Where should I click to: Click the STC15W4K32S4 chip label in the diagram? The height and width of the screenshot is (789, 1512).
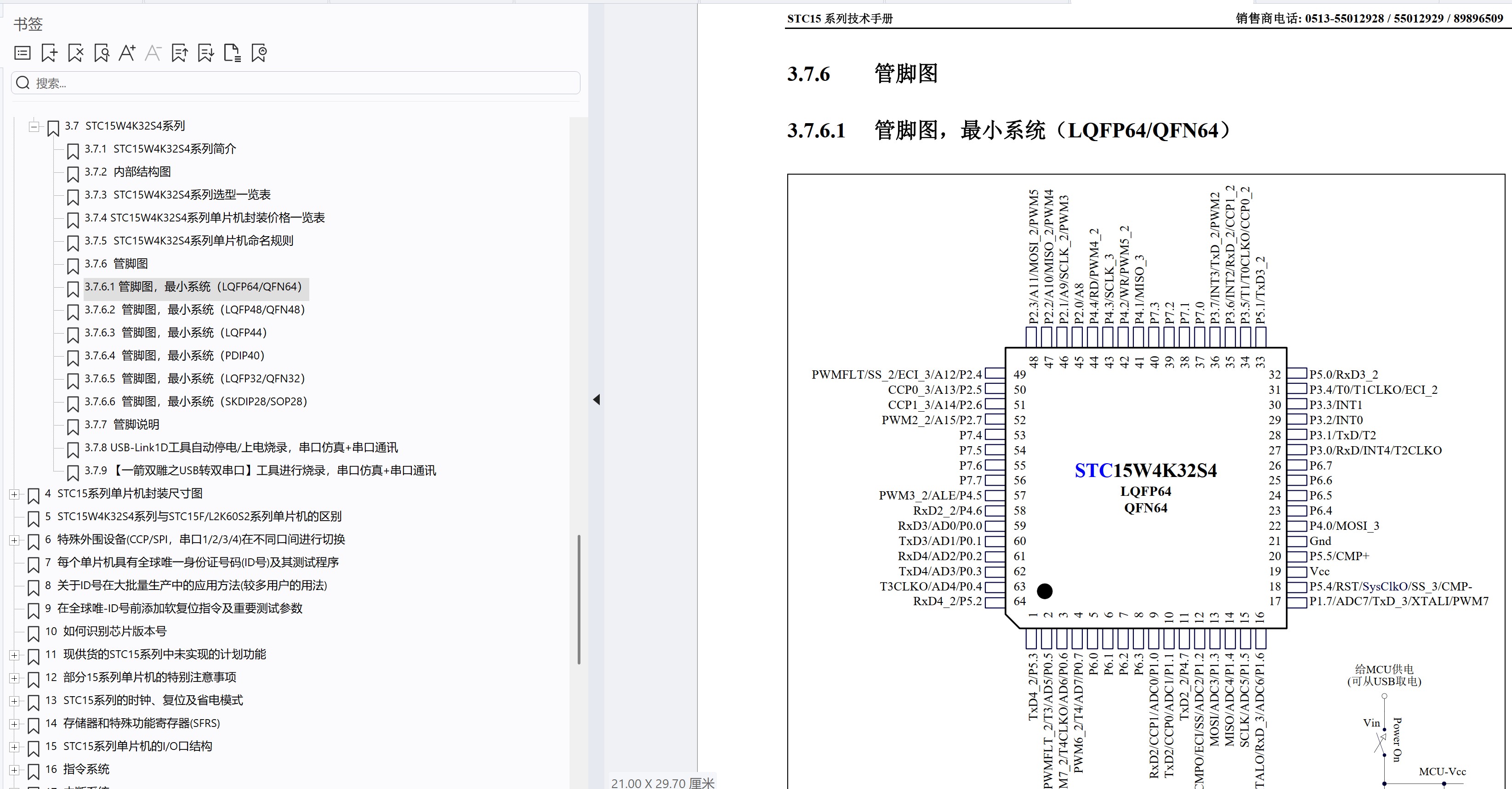[x=1145, y=471]
